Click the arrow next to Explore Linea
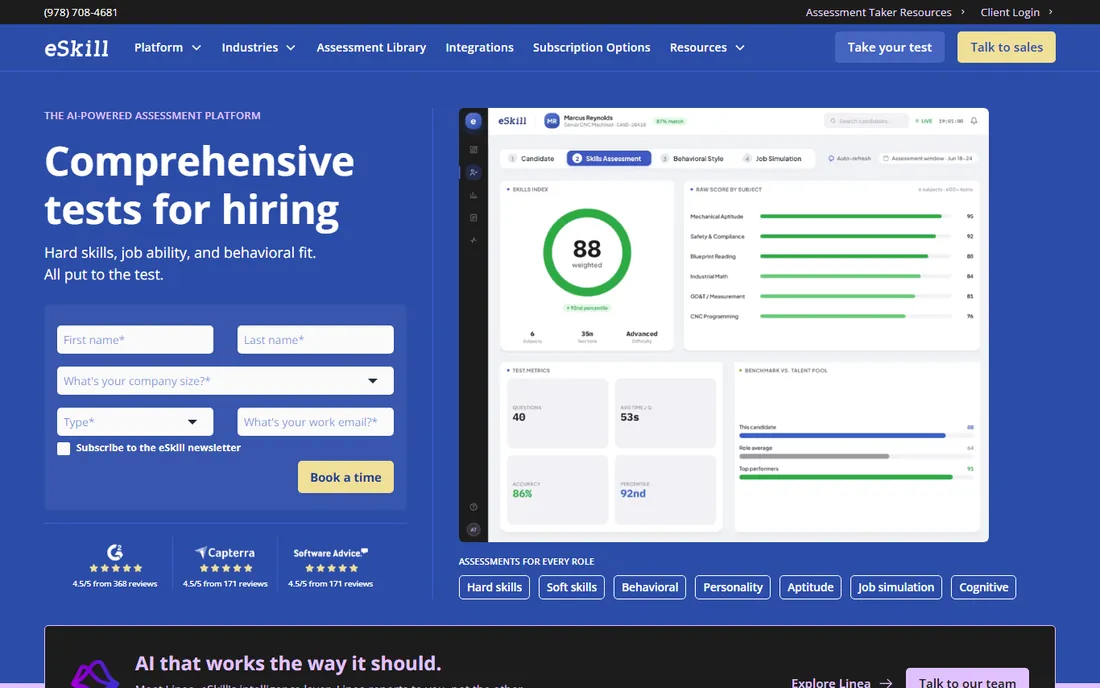1100x688 pixels. click(x=886, y=682)
